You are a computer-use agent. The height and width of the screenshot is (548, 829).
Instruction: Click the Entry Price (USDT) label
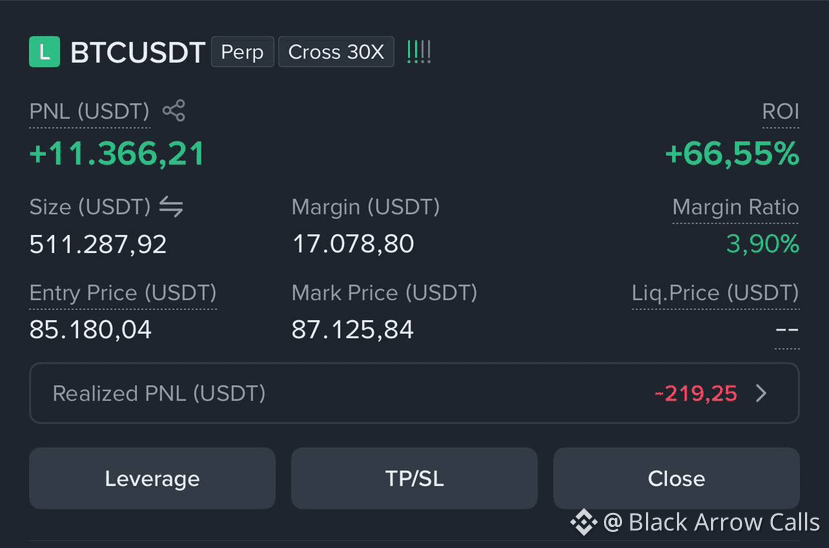pos(123,293)
